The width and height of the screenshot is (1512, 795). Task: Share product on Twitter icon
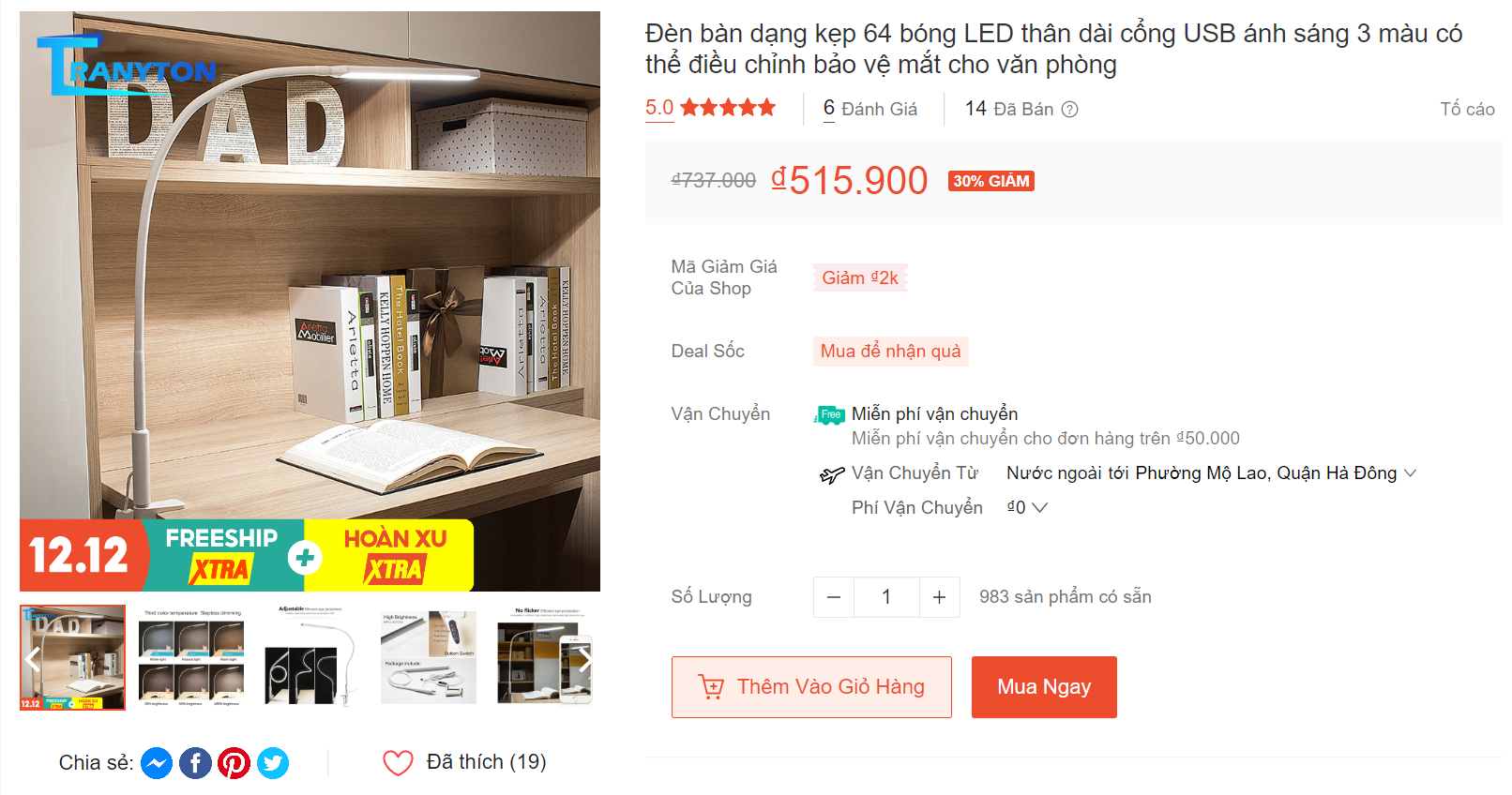point(273,763)
